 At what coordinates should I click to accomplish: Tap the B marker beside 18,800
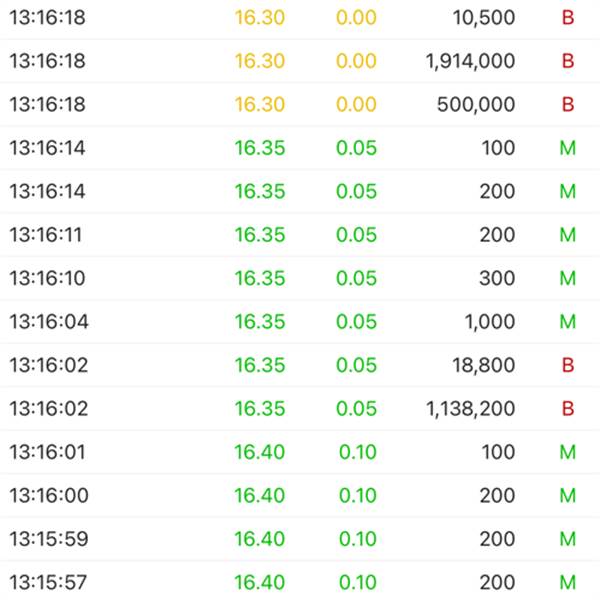click(568, 365)
